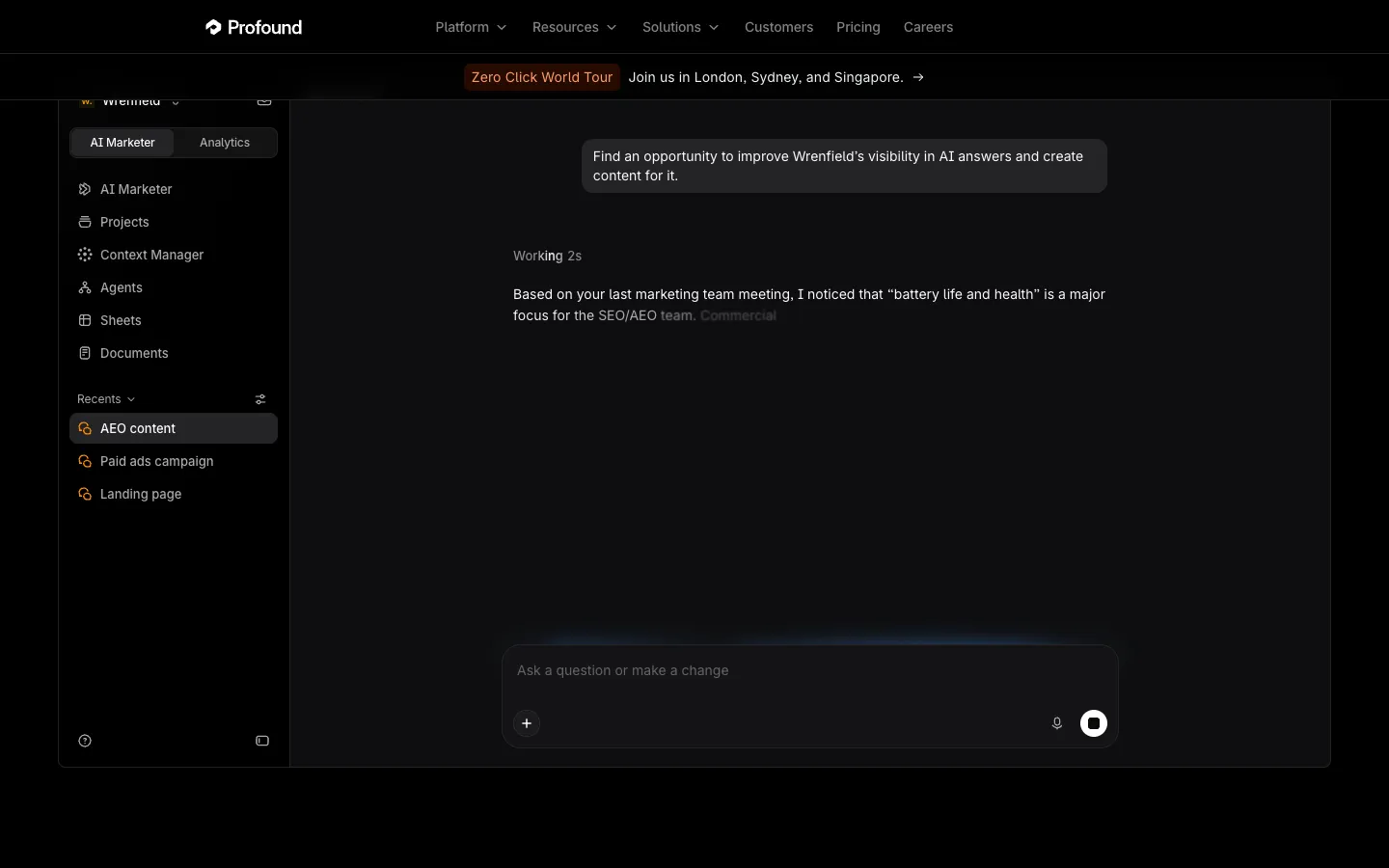The width and height of the screenshot is (1389, 868).
Task: Collapse the sidebar with the panel icon
Action: pyautogui.click(x=262, y=741)
